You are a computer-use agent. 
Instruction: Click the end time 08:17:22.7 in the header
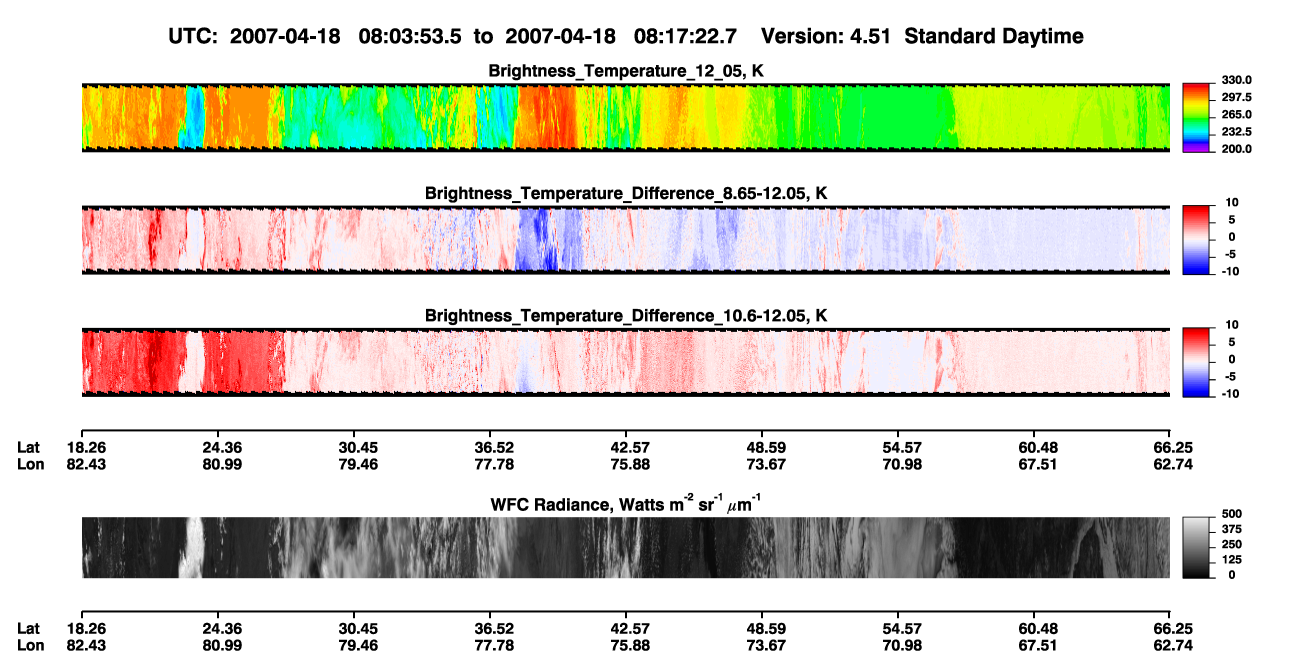pyautogui.click(x=685, y=36)
